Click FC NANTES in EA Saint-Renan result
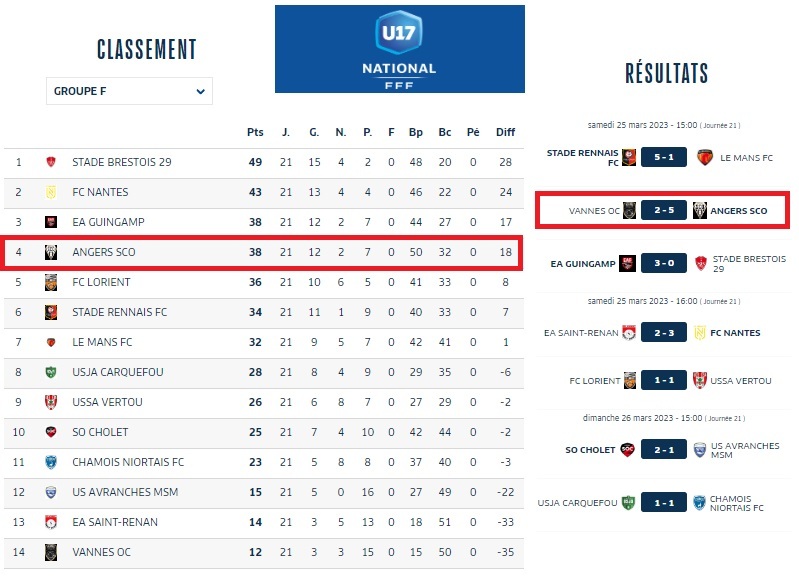Screen dimensions: 799x578 tap(735, 333)
